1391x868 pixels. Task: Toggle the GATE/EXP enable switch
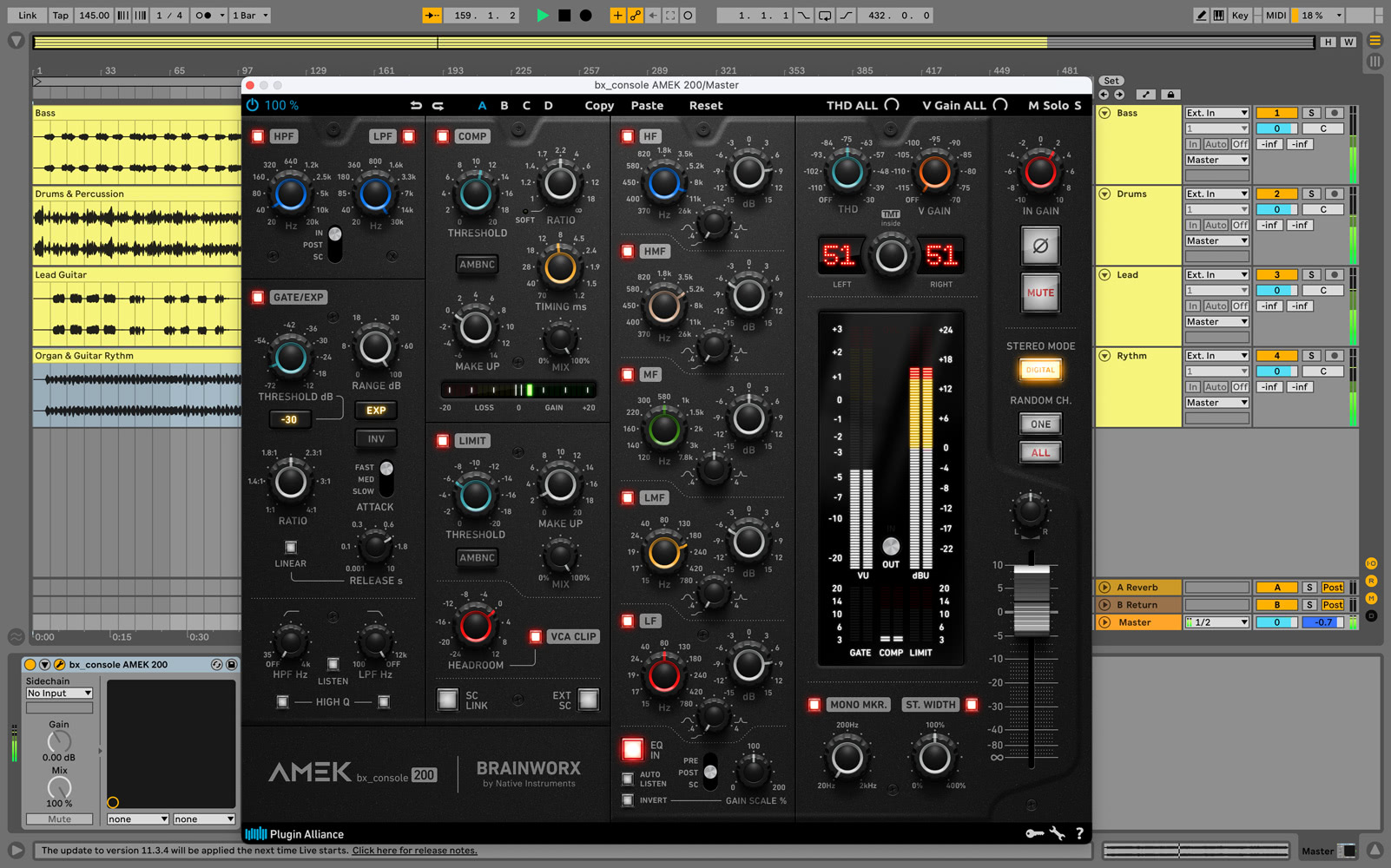[x=258, y=297]
